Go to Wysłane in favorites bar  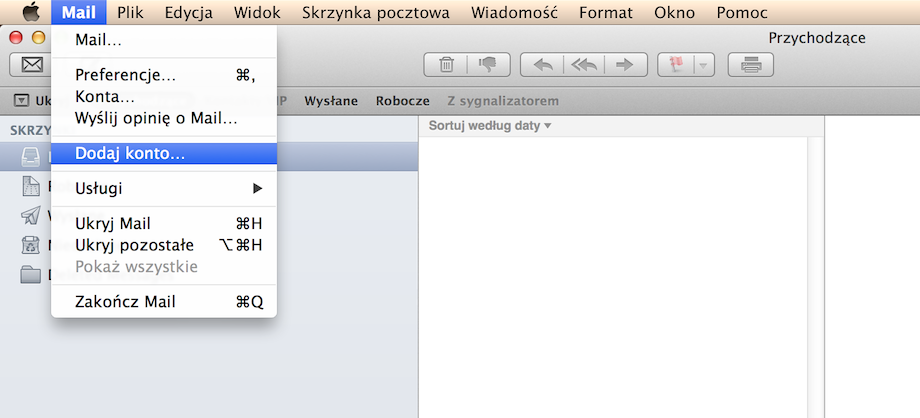[331, 101]
